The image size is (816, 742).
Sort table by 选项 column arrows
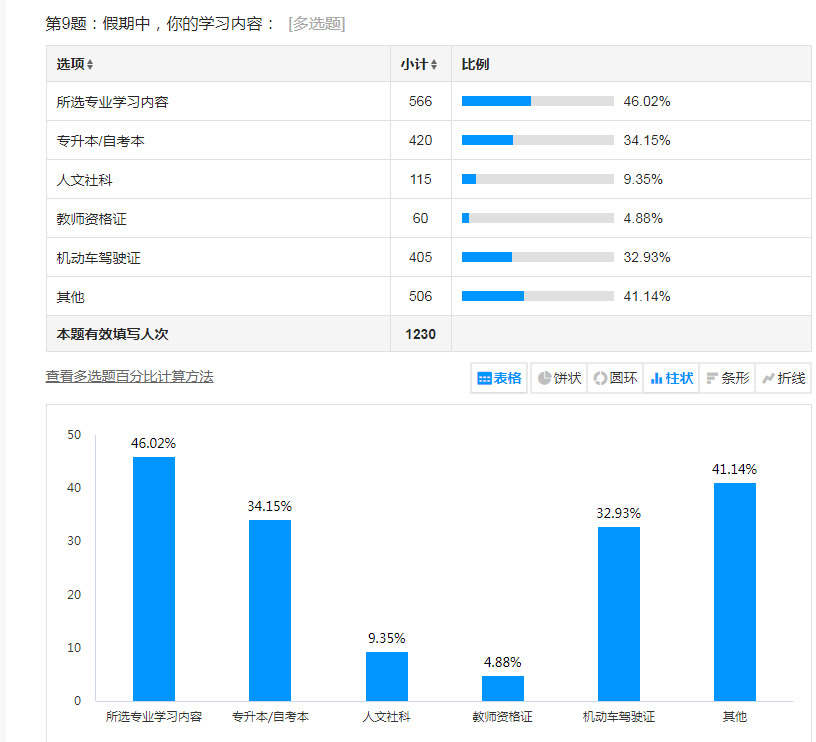(90, 65)
